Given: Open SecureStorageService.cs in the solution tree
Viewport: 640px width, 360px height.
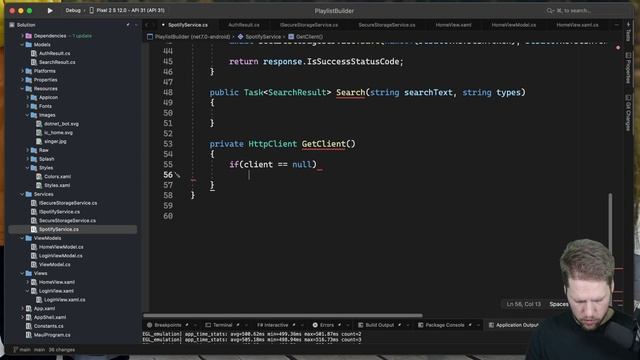Looking at the screenshot, I should [67, 220].
